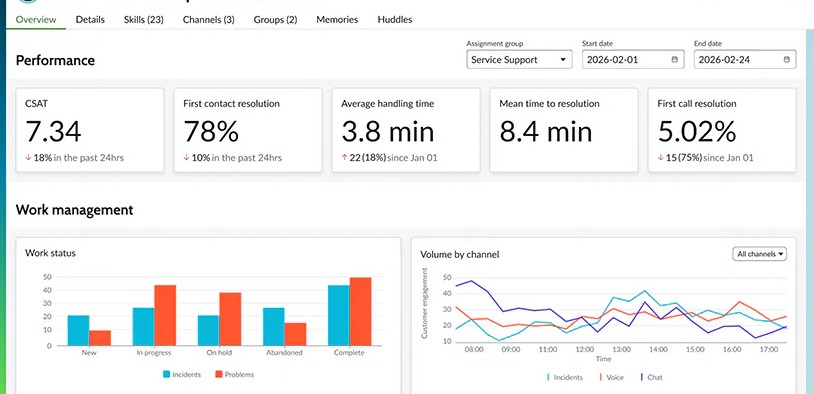Click the New Problems orange bar

[100, 338]
